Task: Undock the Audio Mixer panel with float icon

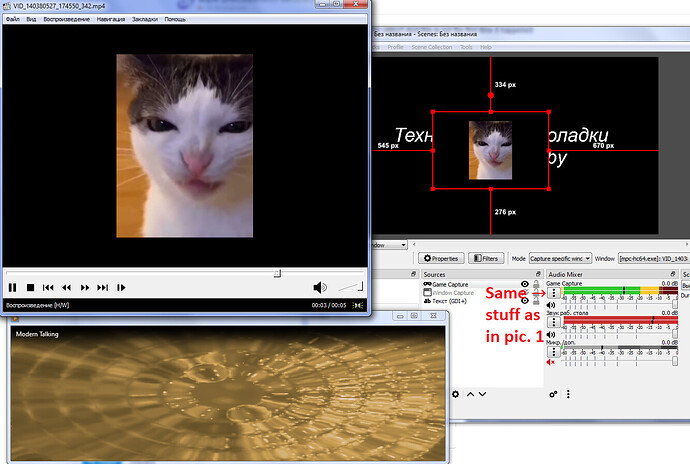Action: click(x=673, y=274)
